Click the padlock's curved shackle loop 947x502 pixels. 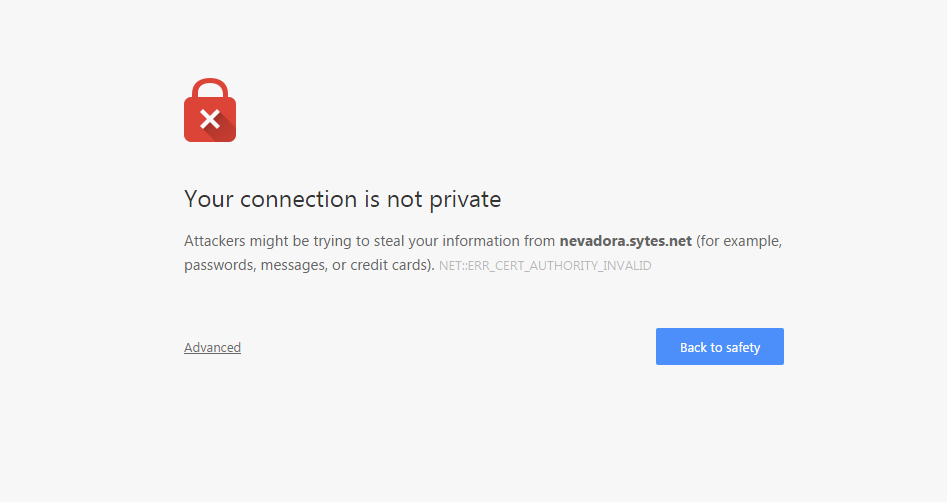coord(210,88)
